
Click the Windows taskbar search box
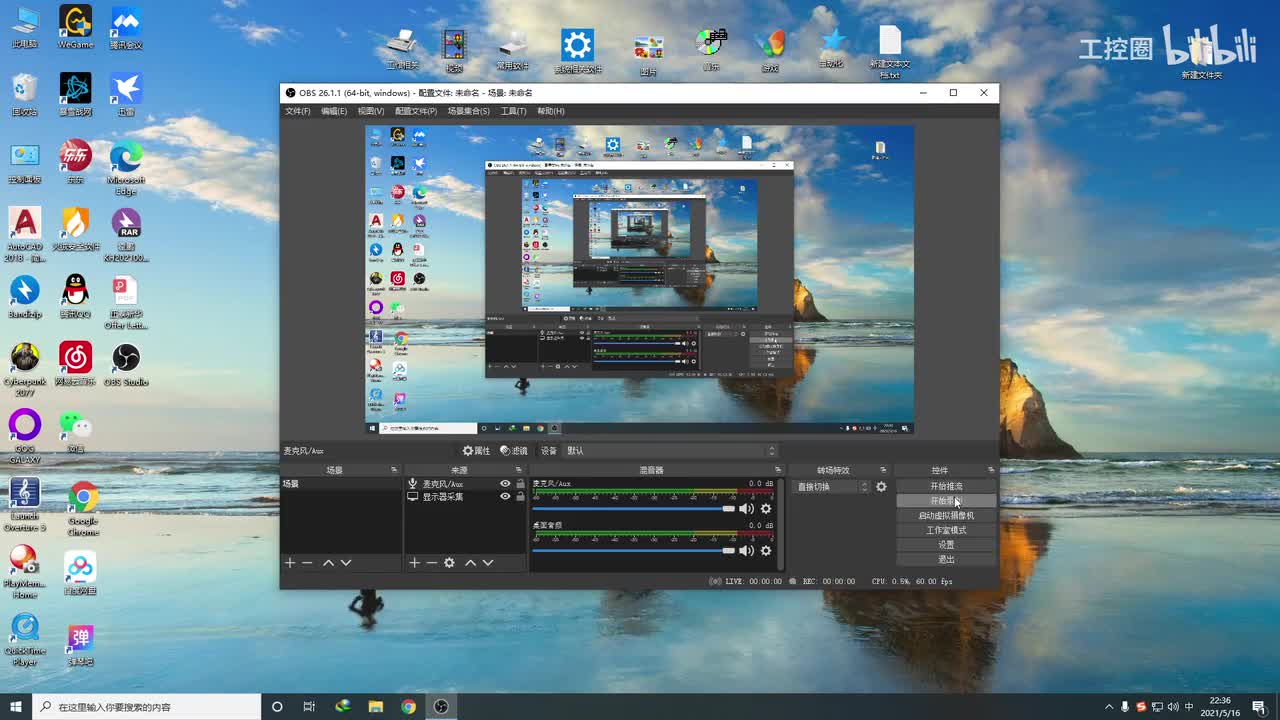(147, 707)
